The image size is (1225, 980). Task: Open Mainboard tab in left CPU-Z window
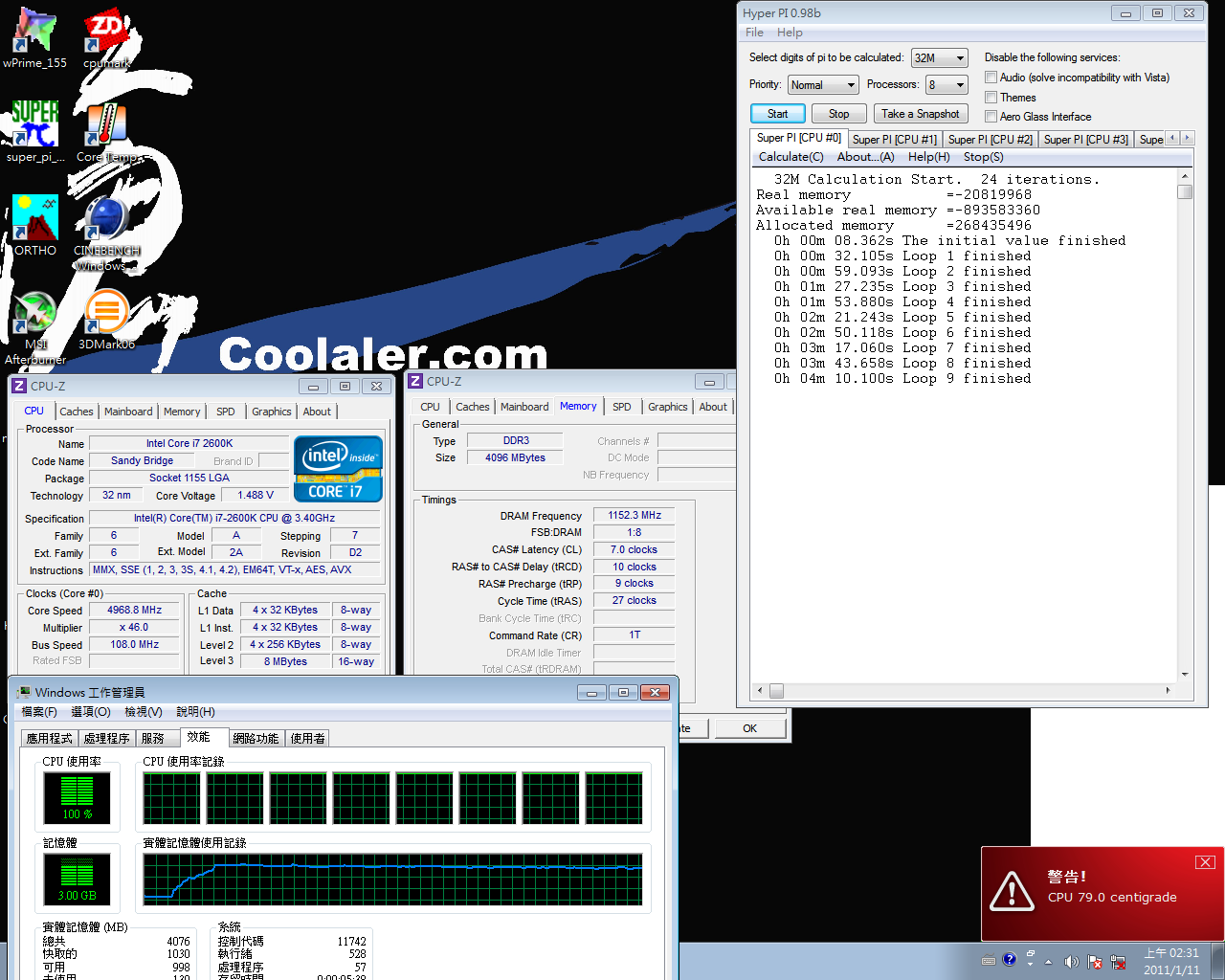(128, 412)
